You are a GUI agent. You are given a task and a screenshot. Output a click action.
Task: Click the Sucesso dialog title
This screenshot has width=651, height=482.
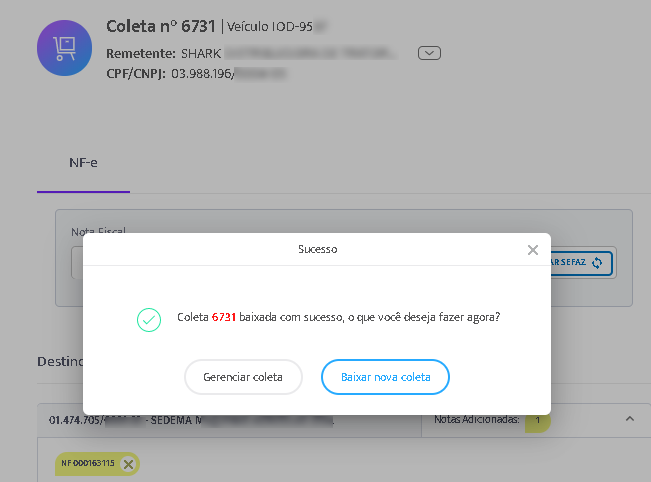click(318, 249)
